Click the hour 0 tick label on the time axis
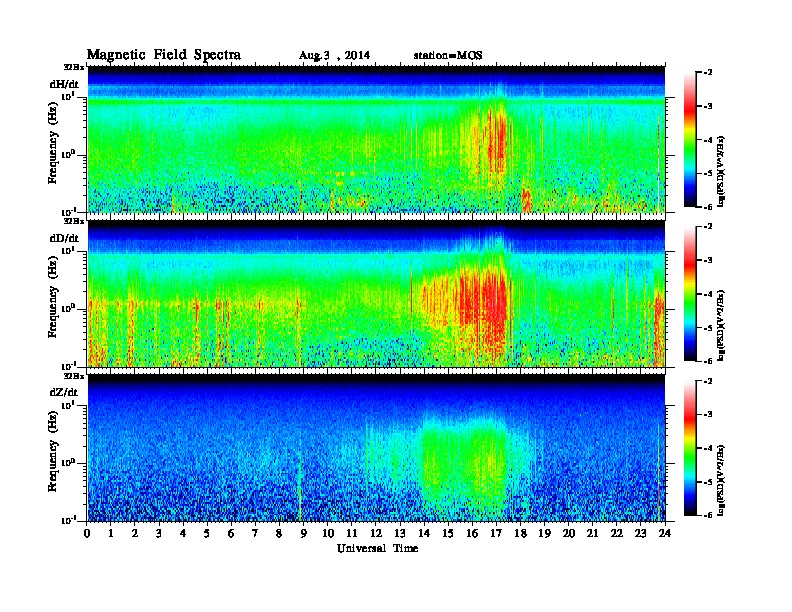 tap(87, 533)
